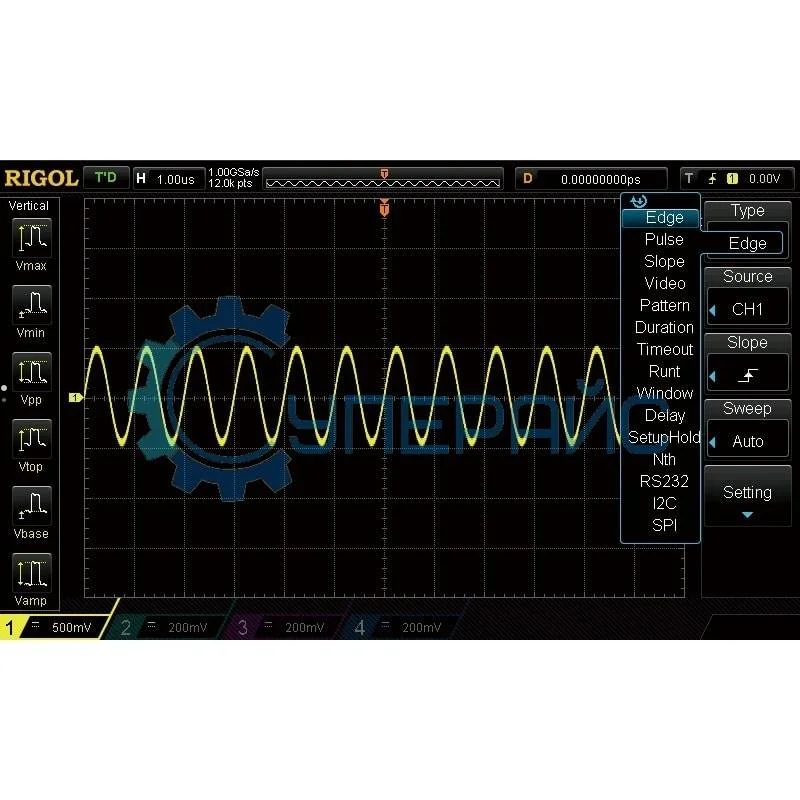The height and width of the screenshot is (800, 800).
Task: Expand the Setting submenu
Action: [747, 500]
